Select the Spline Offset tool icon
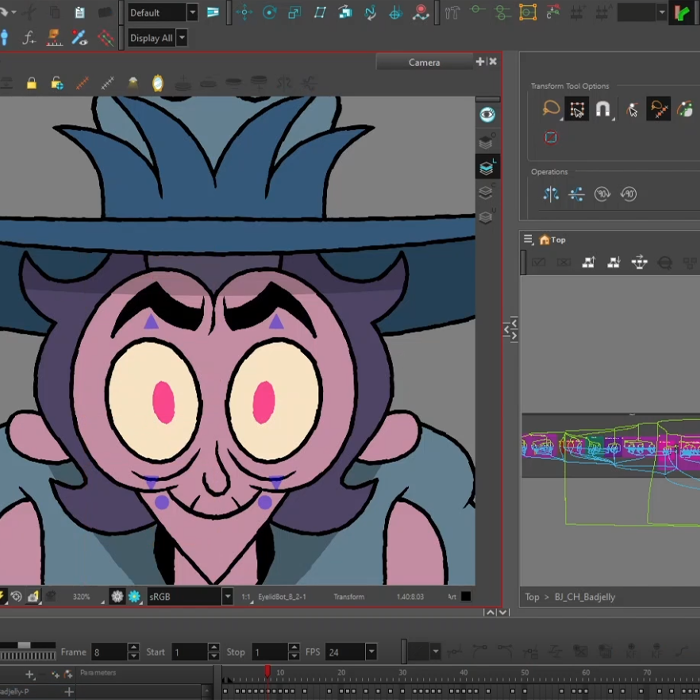700x700 pixels. click(x=370, y=12)
